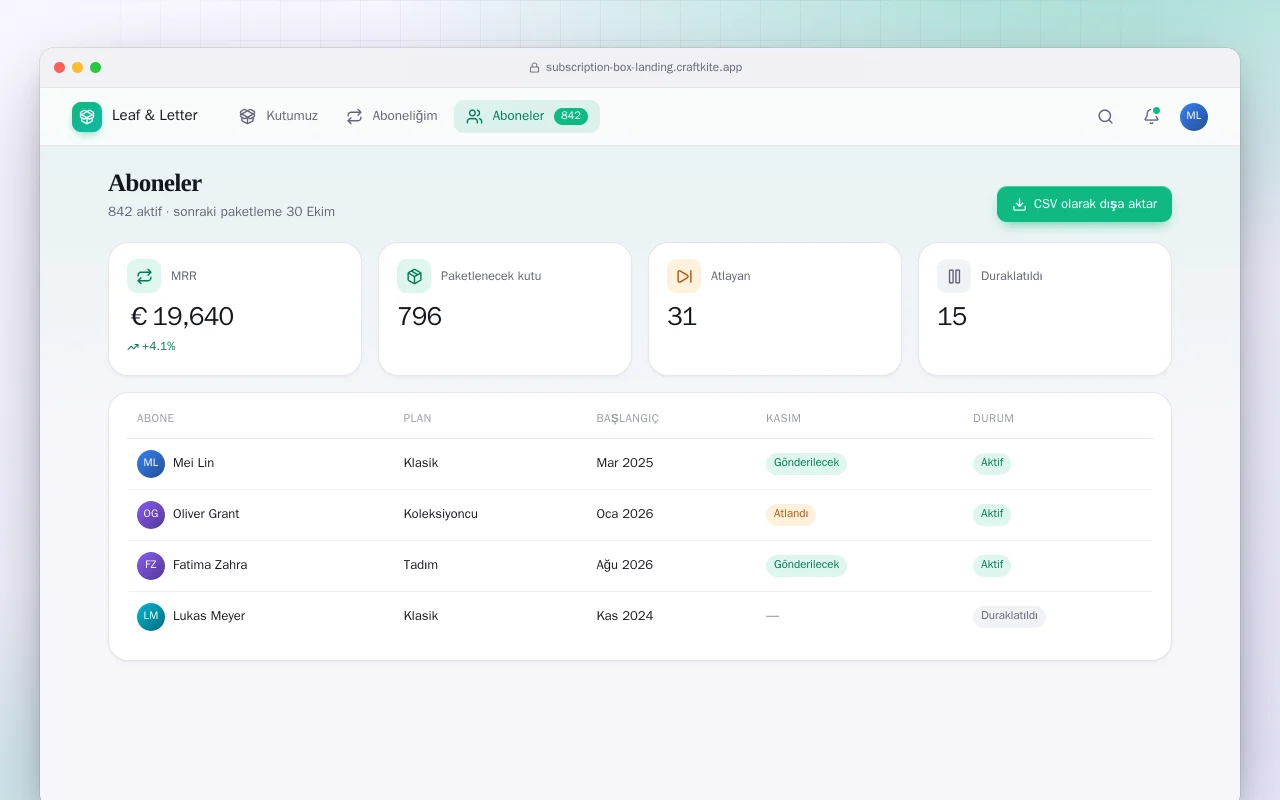1280x800 pixels.
Task: Click the +4.1% MRR trend
Action: [151, 347]
